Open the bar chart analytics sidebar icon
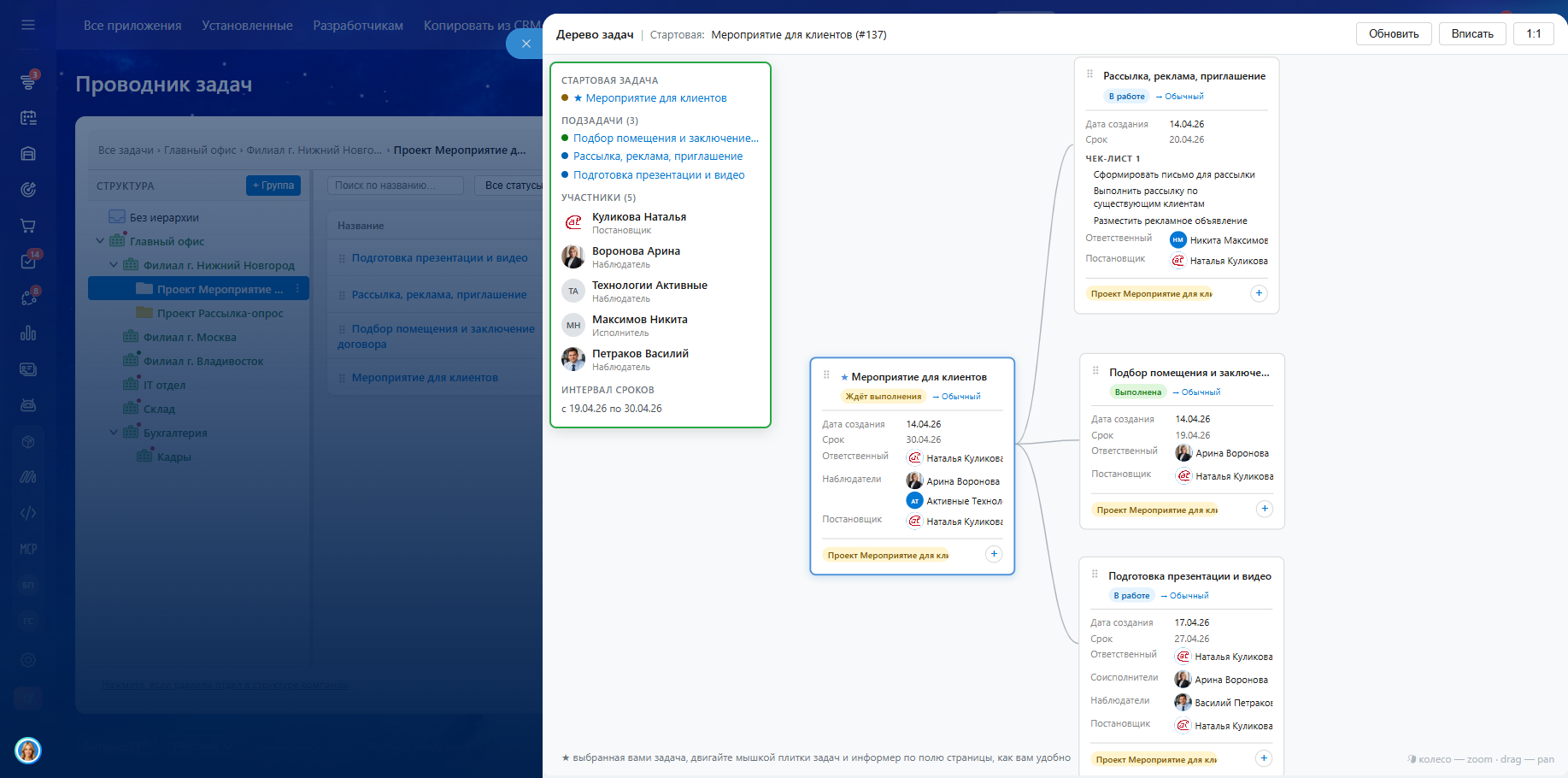The width and height of the screenshot is (1568, 778). pos(28,333)
